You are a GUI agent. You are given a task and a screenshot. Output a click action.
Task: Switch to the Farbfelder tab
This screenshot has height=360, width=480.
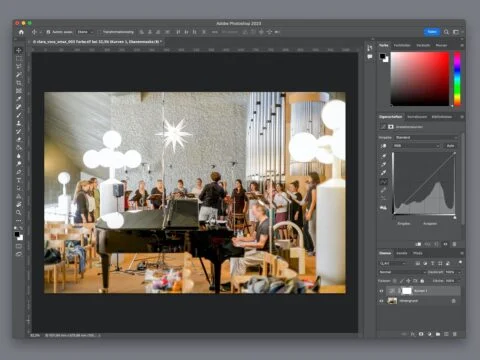[402, 45]
